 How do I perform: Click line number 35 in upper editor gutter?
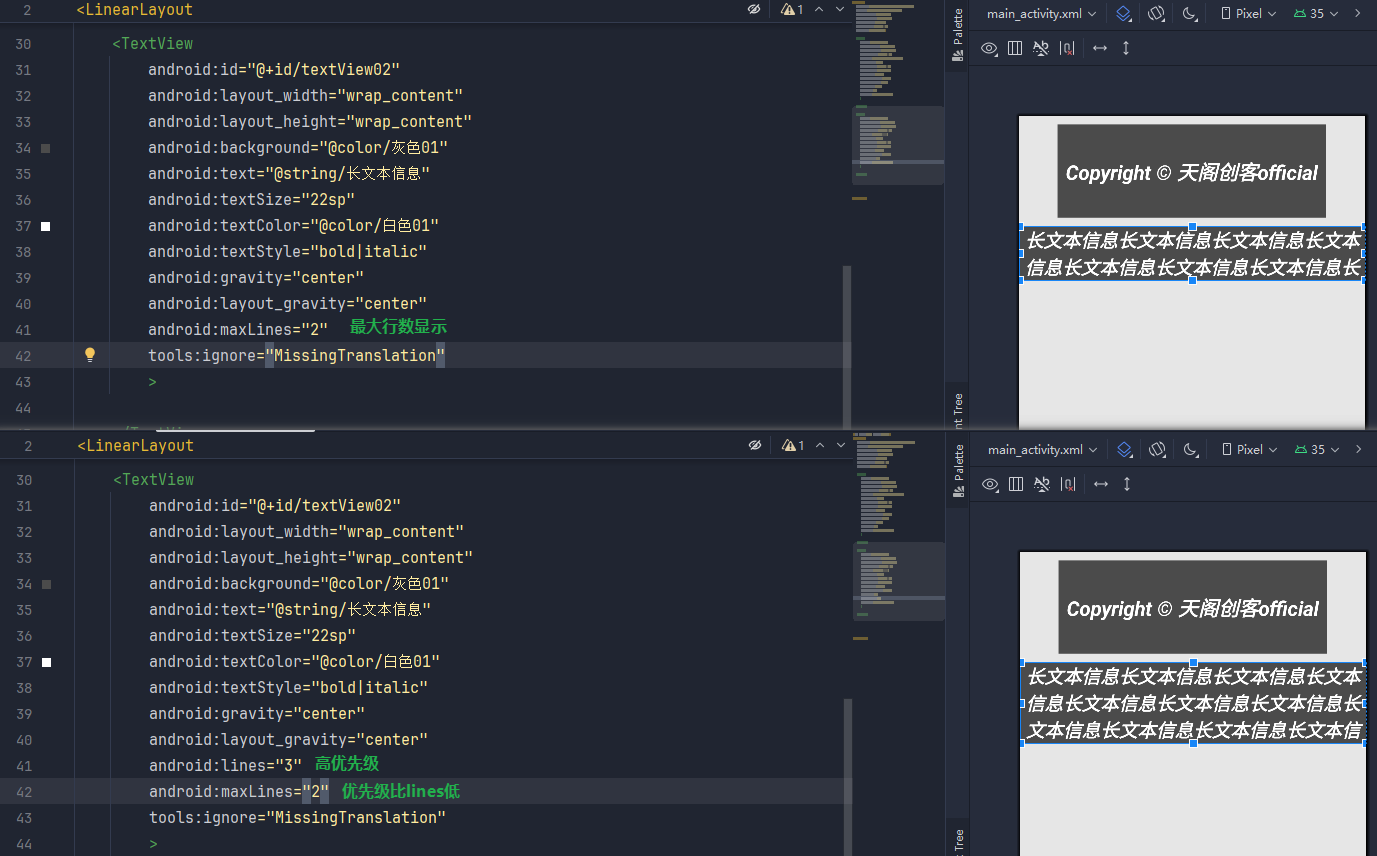(x=23, y=174)
